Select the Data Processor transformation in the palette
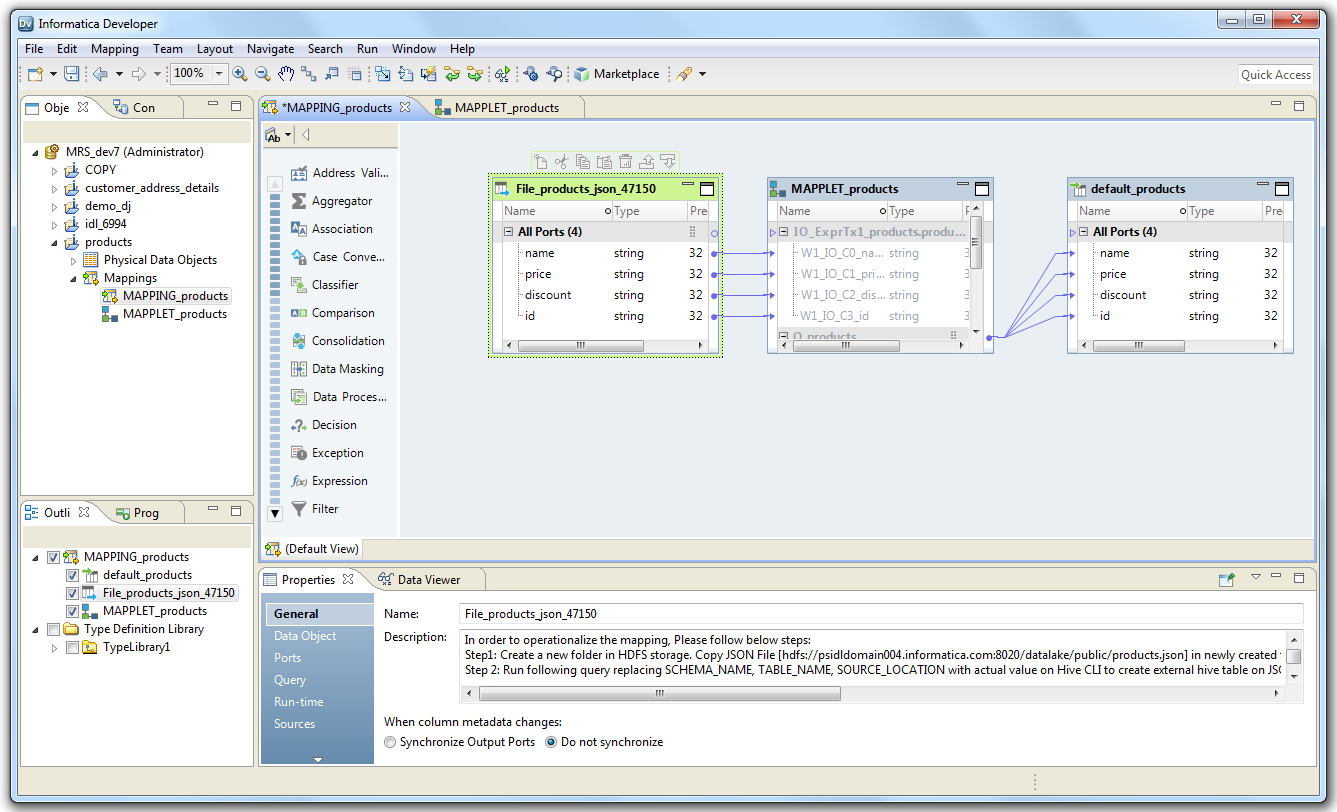1337x812 pixels. [338, 397]
